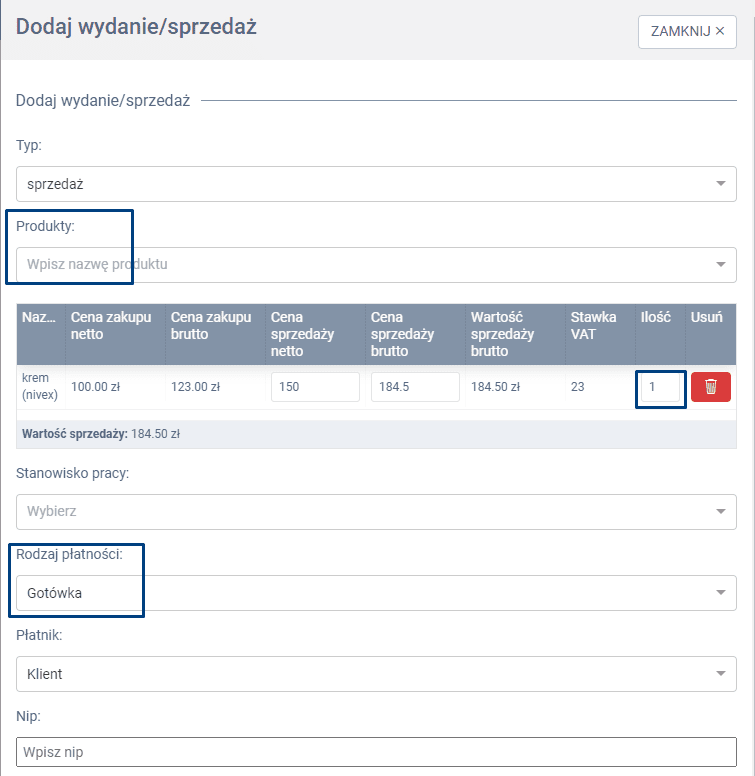Click the 'Wpisz nazwę produktu' product search field

pyautogui.click(x=376, y=265)
